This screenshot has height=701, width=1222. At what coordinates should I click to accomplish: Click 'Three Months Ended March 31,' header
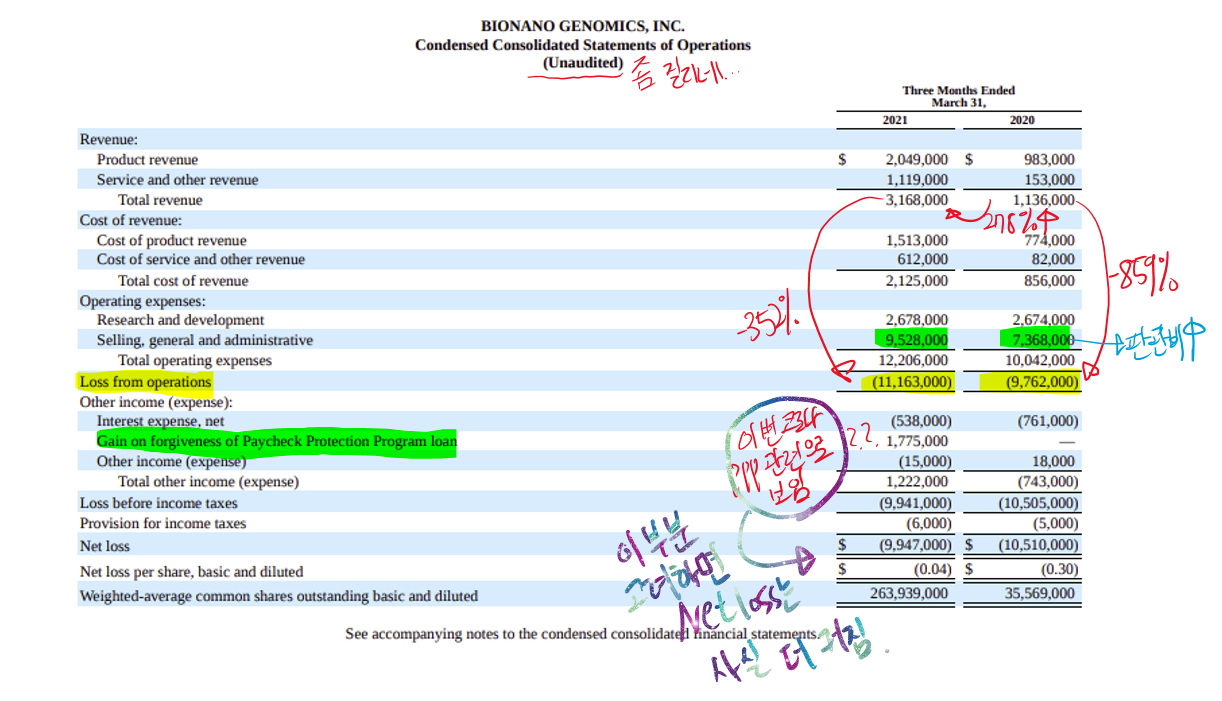(x=958, y=96)
